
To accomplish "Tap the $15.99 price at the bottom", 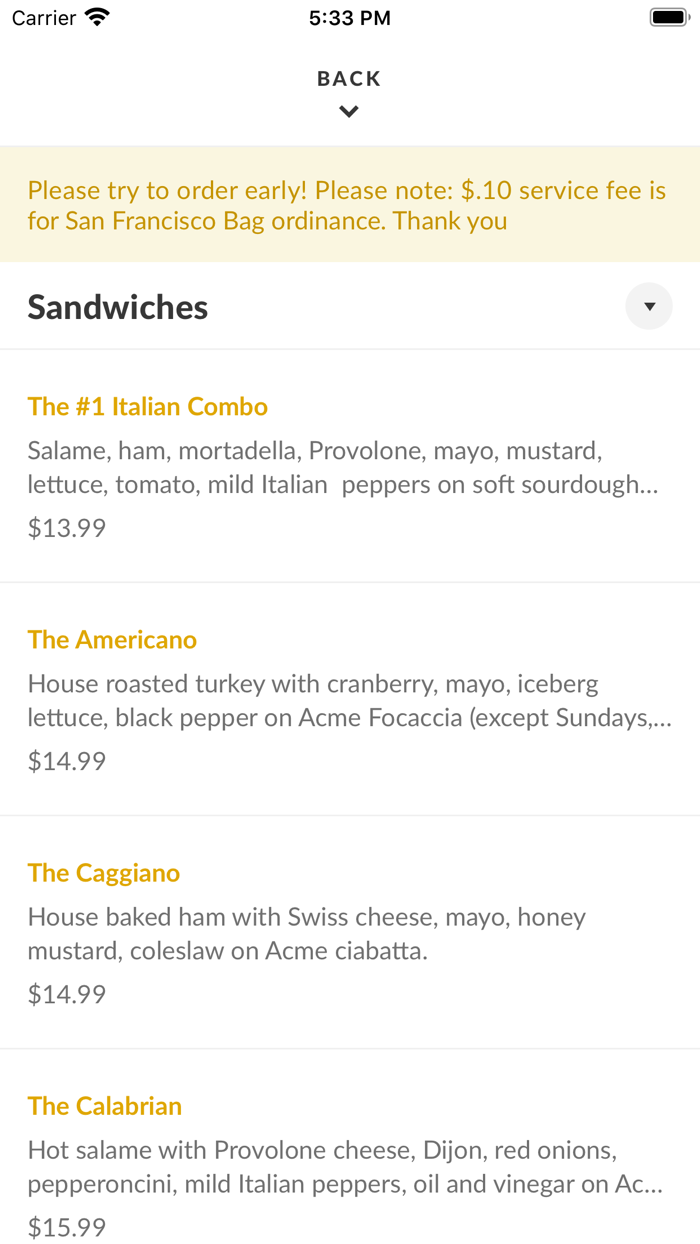I will [x=66, y=1227].
